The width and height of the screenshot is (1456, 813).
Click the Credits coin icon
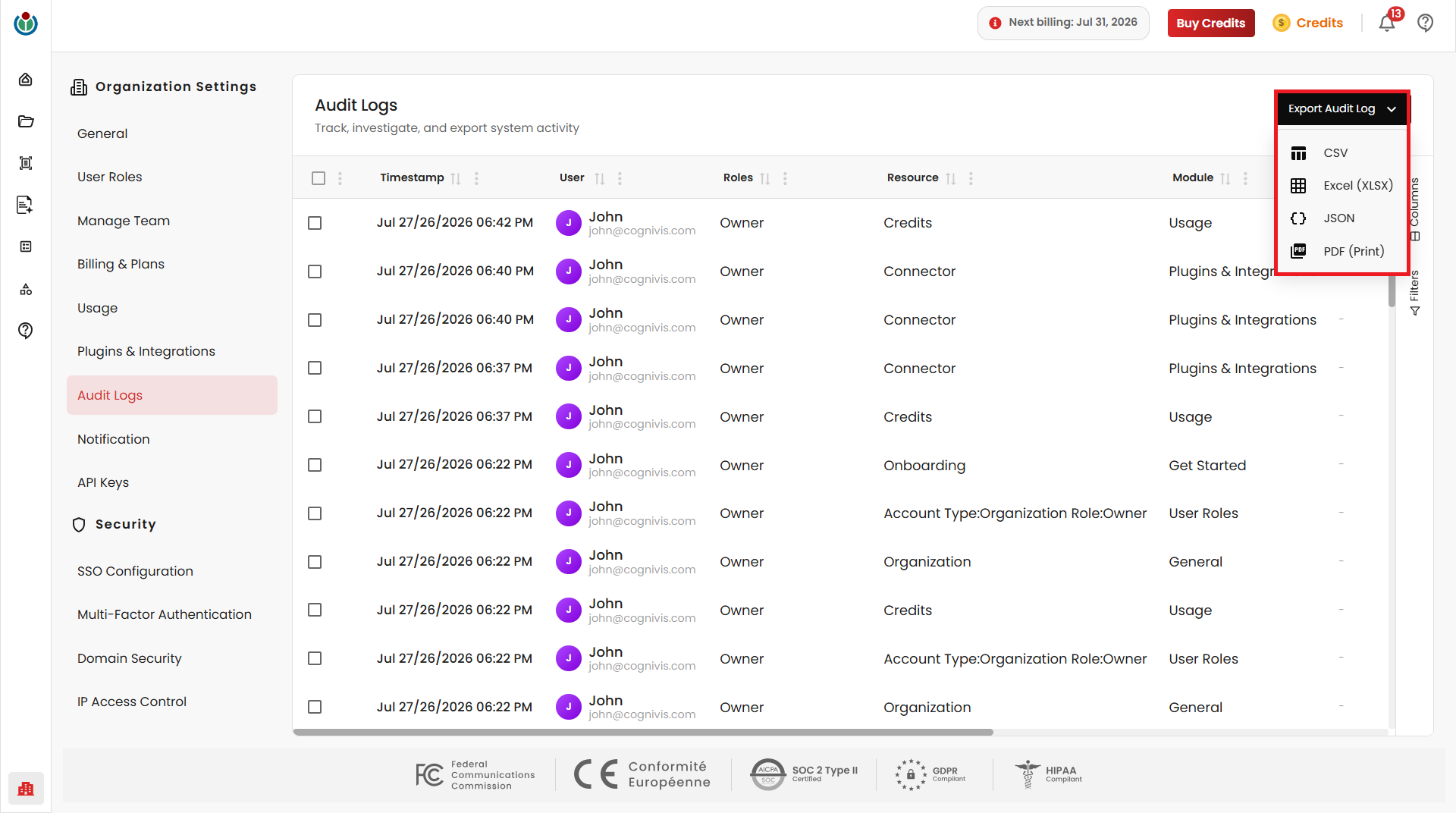(x=1282, y=23)
